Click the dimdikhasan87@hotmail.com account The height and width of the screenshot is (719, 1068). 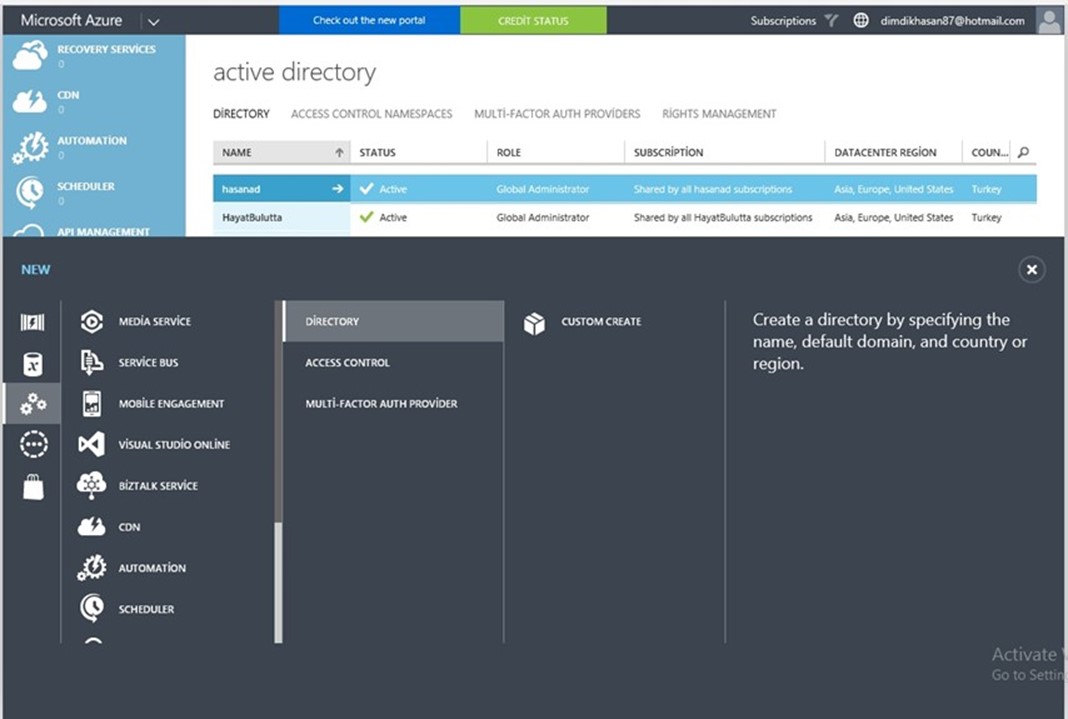[952, 20]
